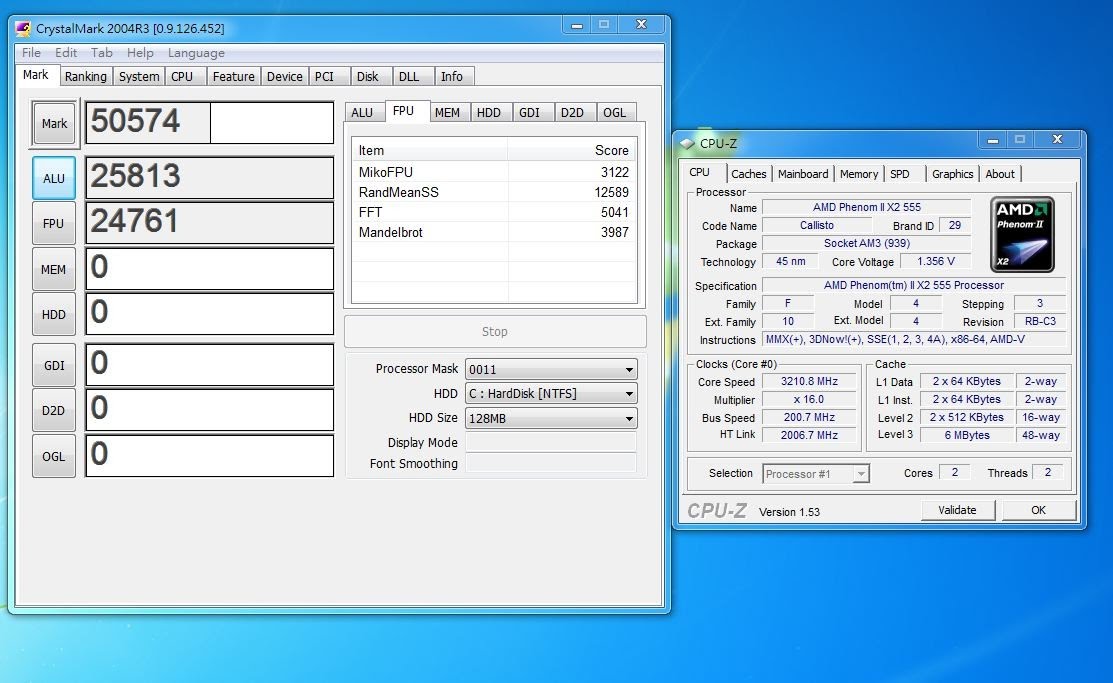Expand the Processor Mask dropdown

click(x=551, y=369)
